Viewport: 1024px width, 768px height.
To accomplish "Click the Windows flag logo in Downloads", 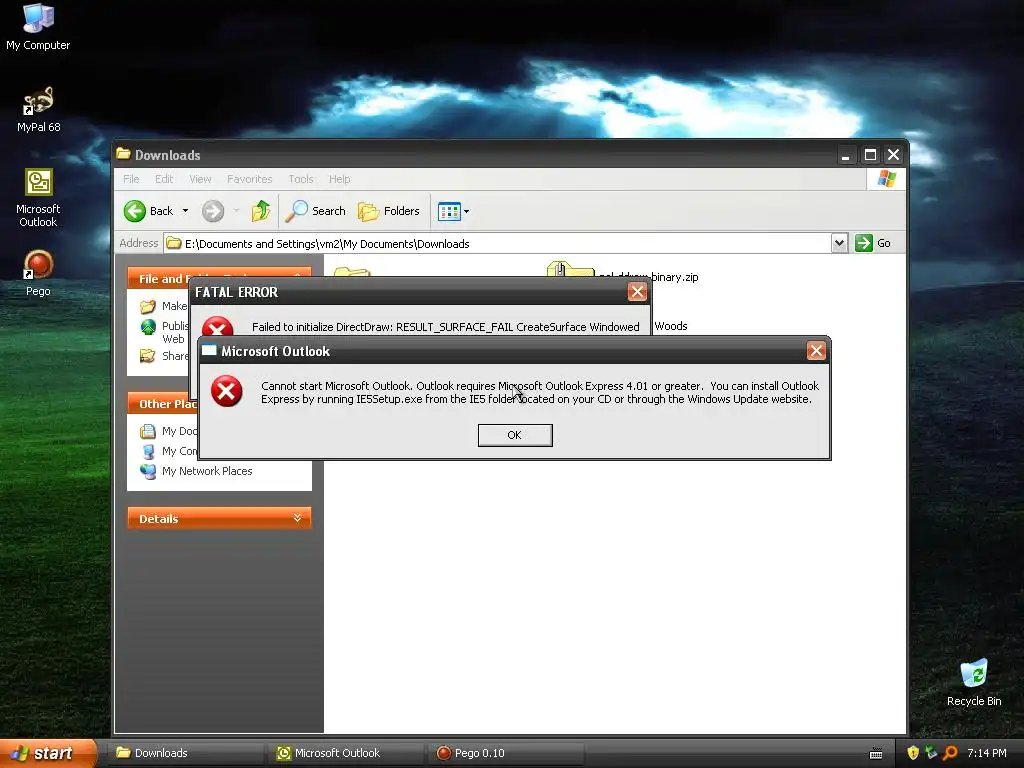I will point(886,178).
